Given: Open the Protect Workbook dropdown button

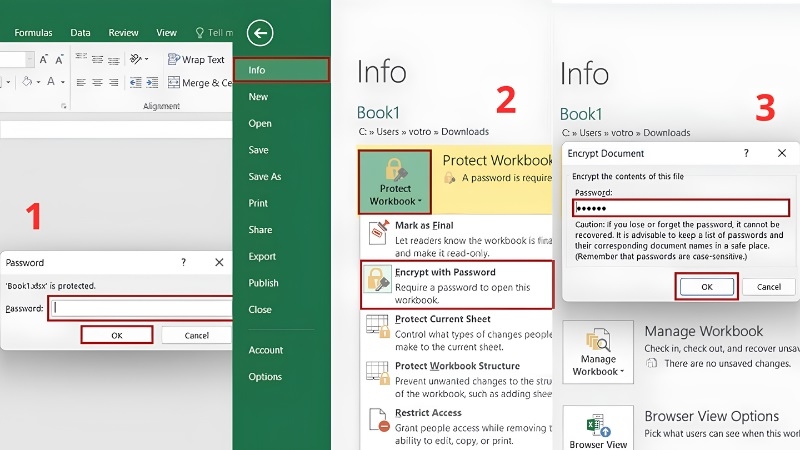Looking at the screenshot, I should click(395, 182).
